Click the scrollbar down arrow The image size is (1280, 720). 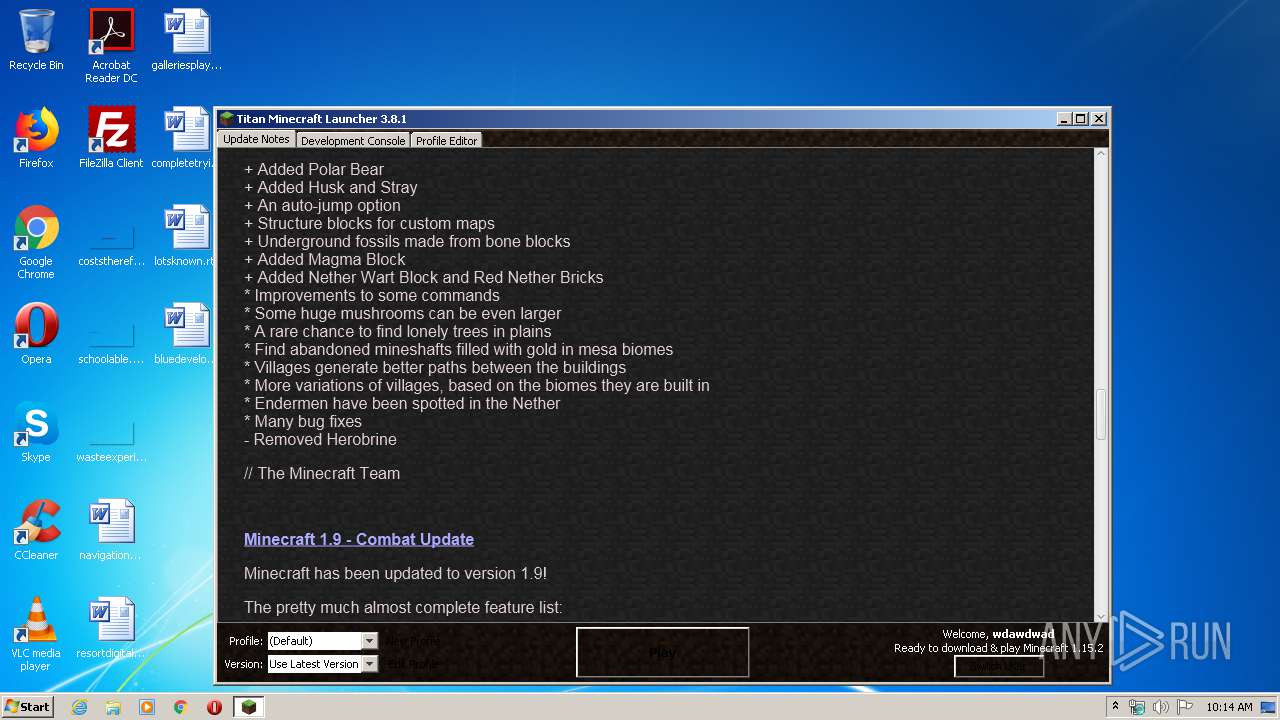[x=1101, y=617]
